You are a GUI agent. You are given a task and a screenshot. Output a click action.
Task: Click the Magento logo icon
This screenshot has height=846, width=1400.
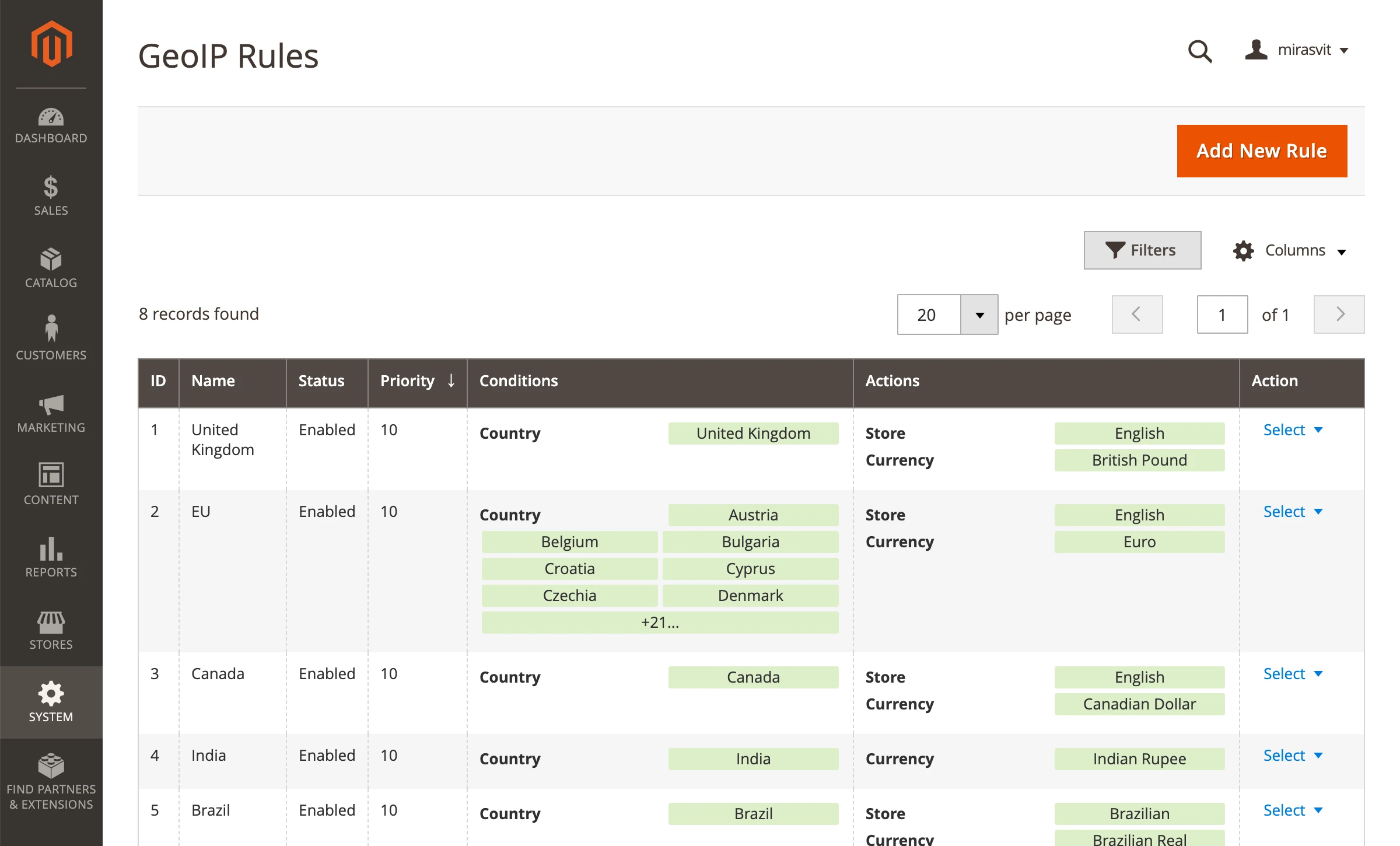point(51,44)
